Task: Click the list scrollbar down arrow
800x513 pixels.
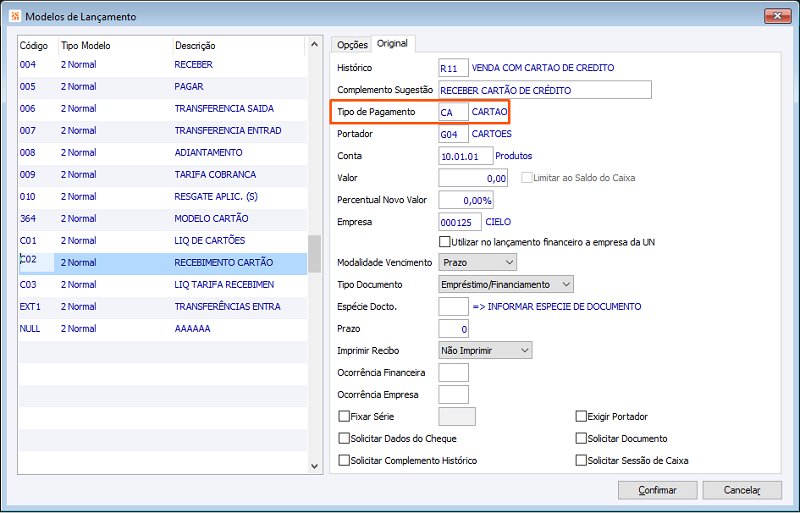Action: [314, 466]
